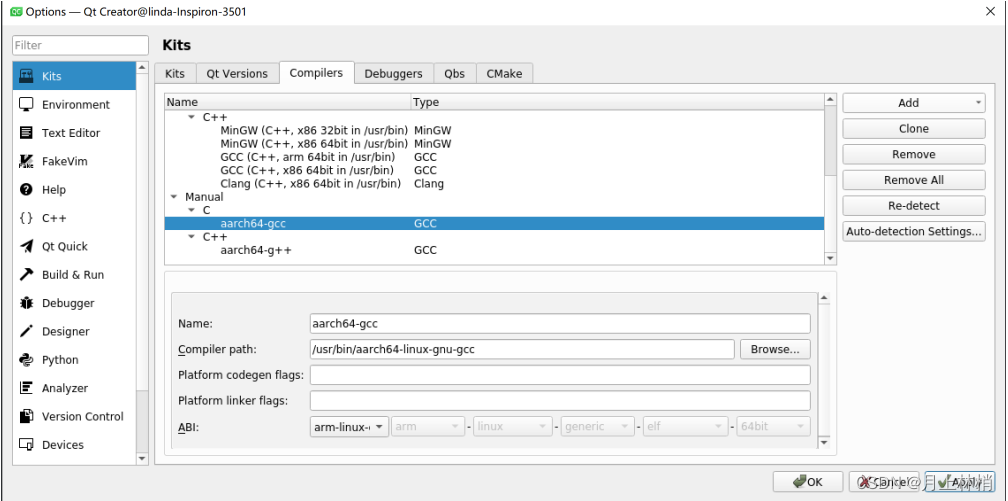Image resolution: width=1008 pixels, height=501 pixels.
Task: Collapse the Manual C++ compilers group
Action: coord(191,237)
